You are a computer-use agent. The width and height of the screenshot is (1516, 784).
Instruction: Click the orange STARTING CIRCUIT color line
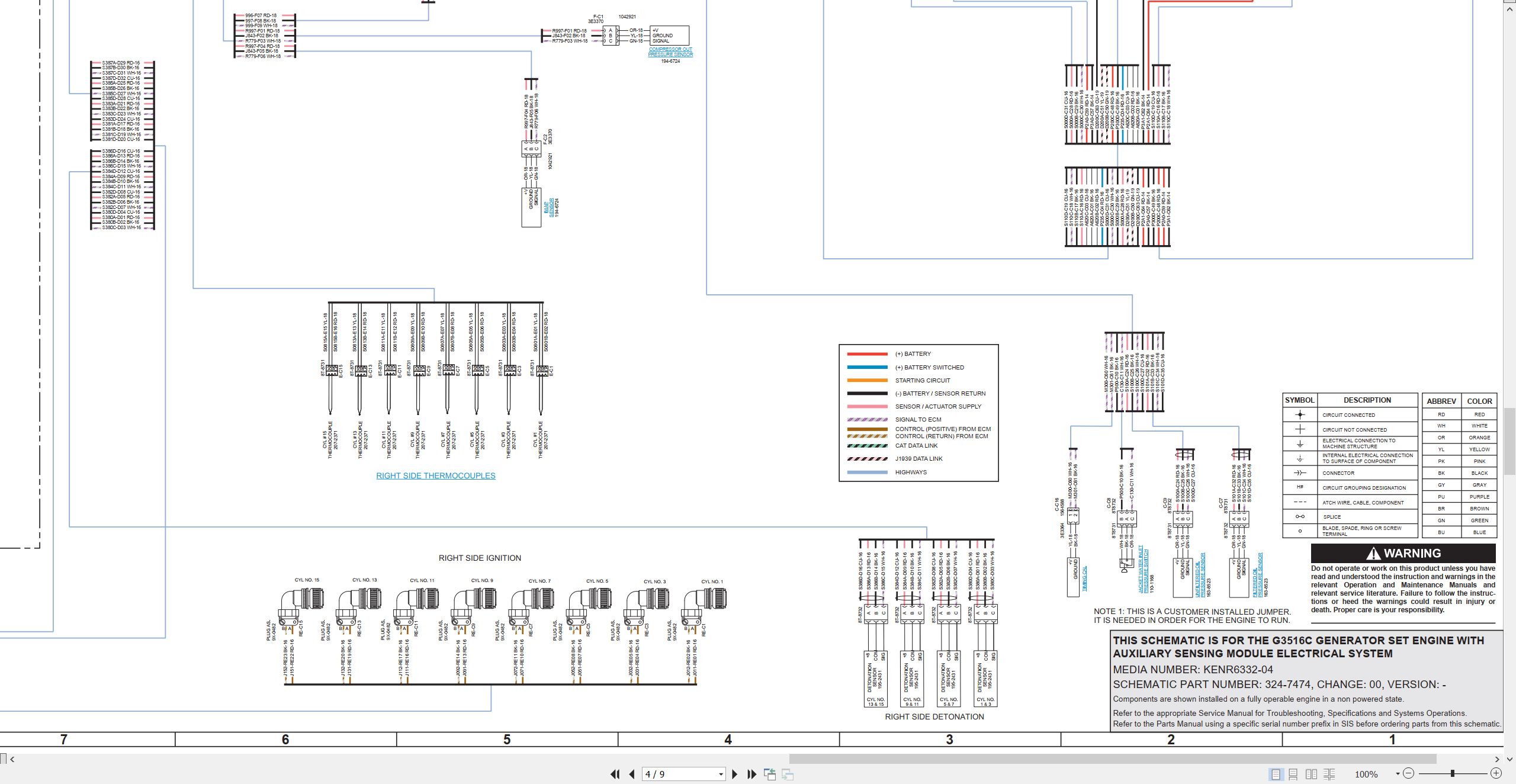pyautogui.click(x=867, y=380)
